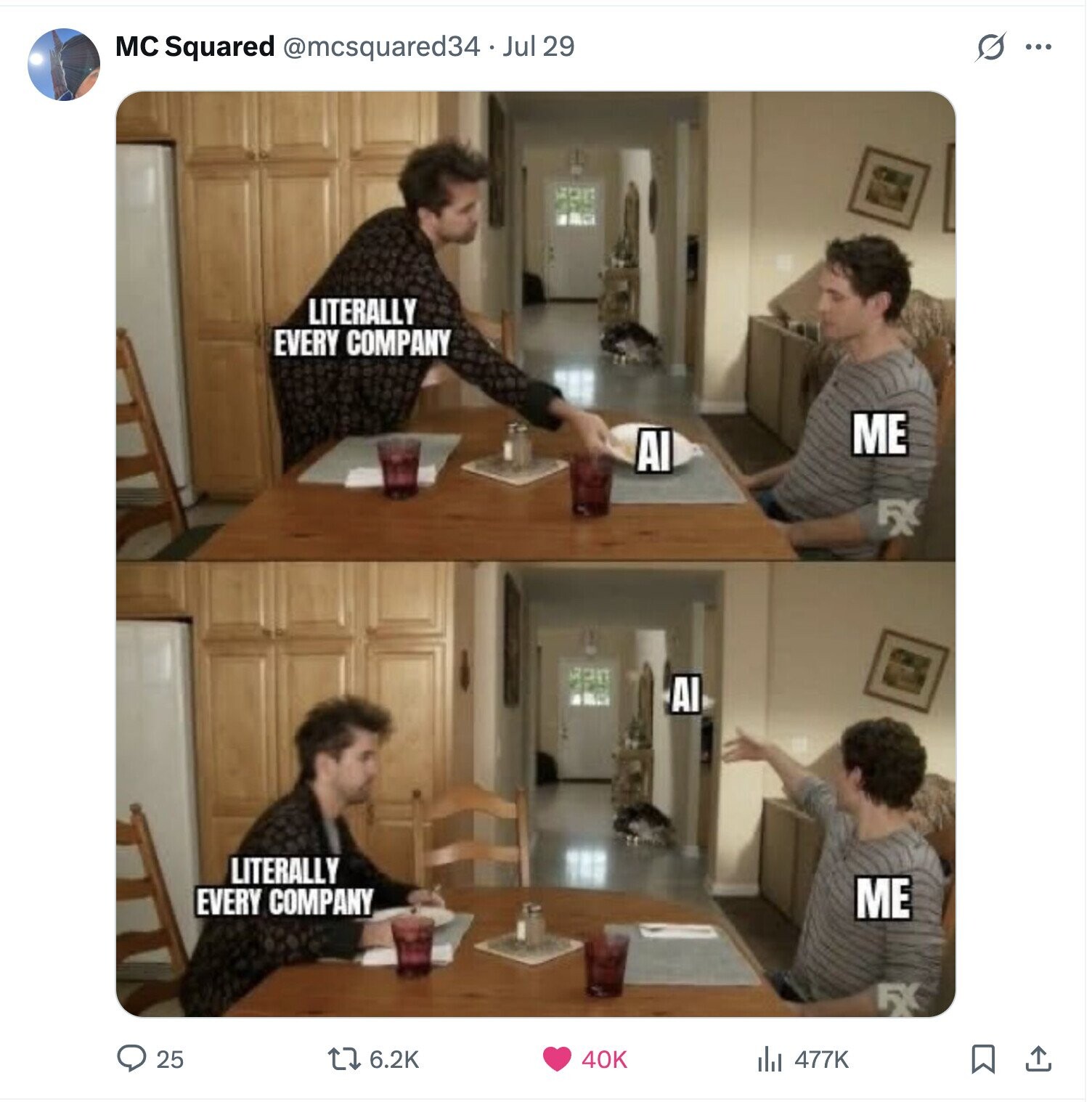This screenshot has width=1092, height=1102.
Task: Open the share upload icon
Action: 1038,1058
